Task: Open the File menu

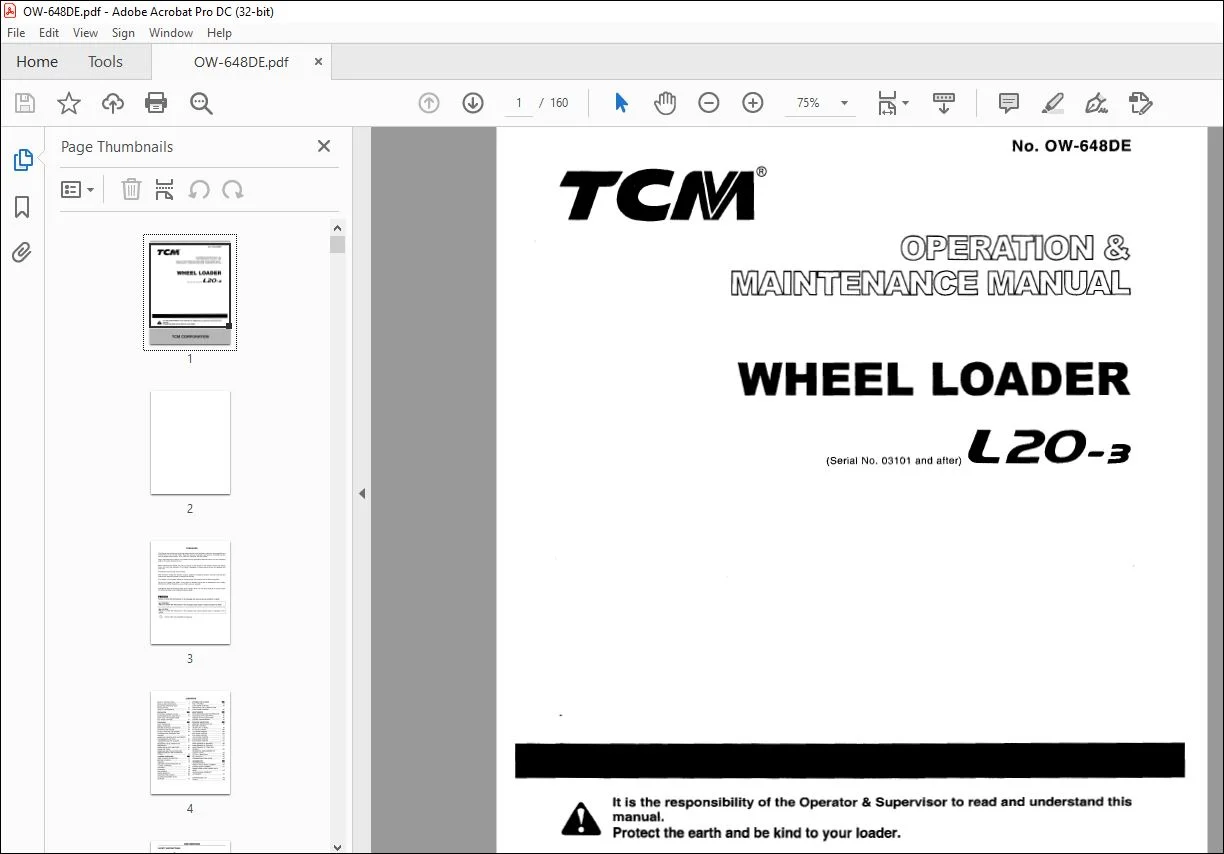Action: (x=16, y=33)
